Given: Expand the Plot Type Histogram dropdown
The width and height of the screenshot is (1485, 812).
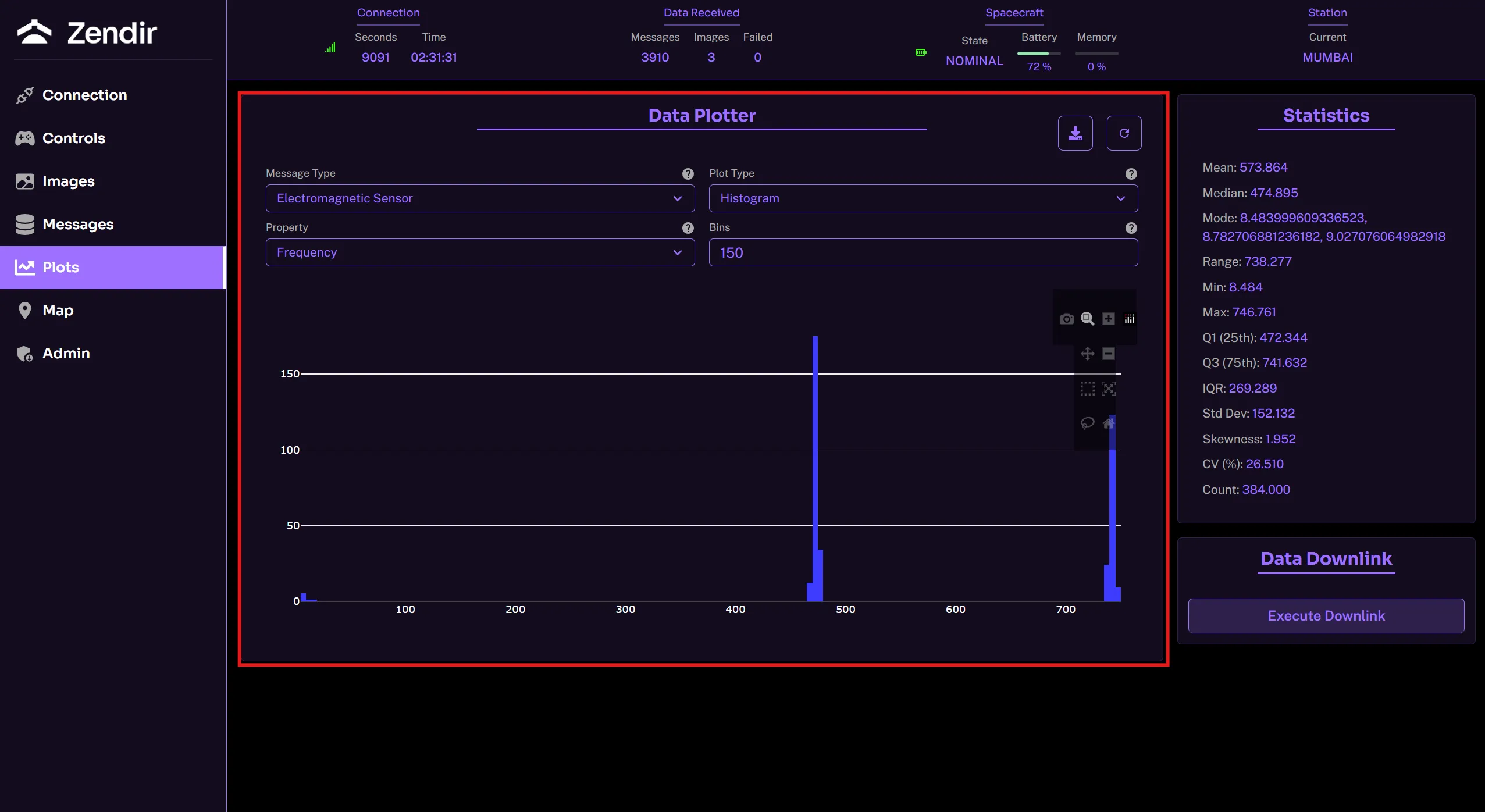Looking at the screenshot, I should 923,198.
